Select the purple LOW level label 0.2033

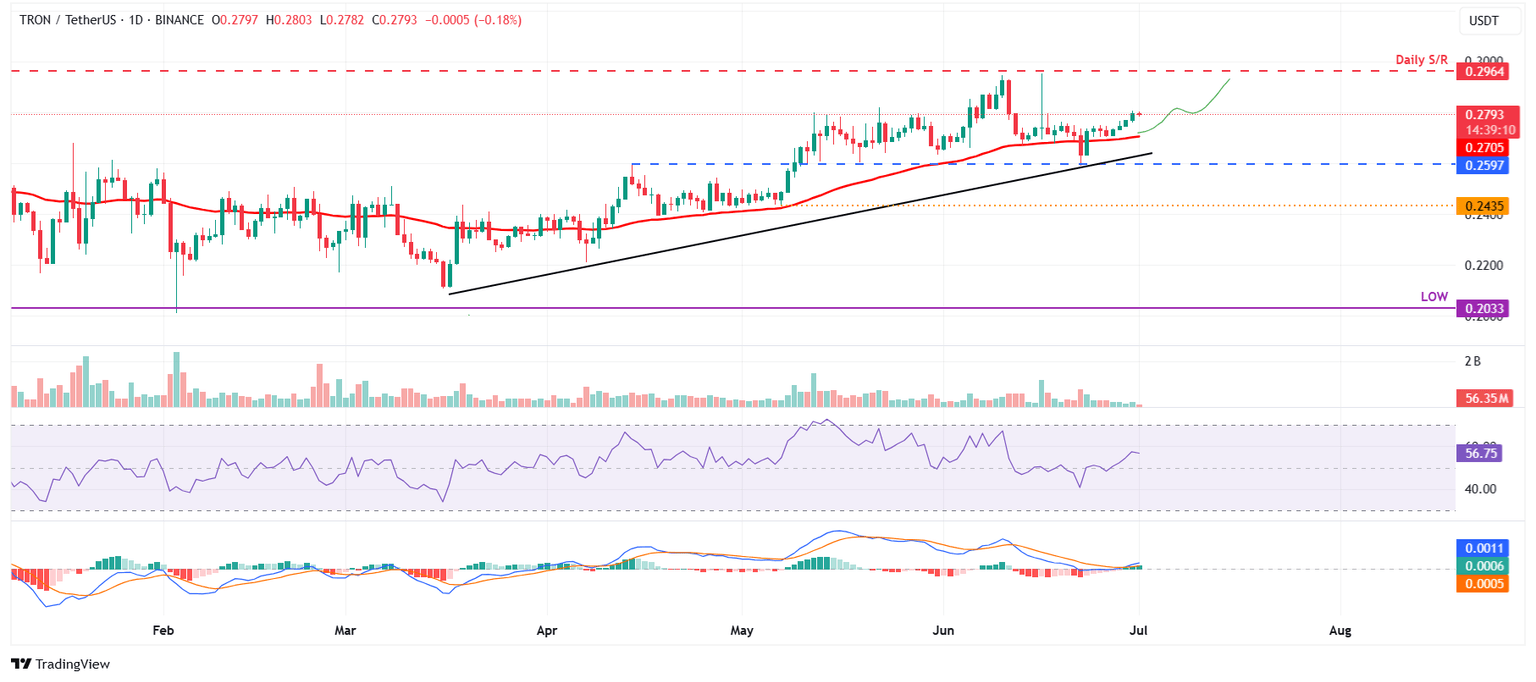[1484, 308]
